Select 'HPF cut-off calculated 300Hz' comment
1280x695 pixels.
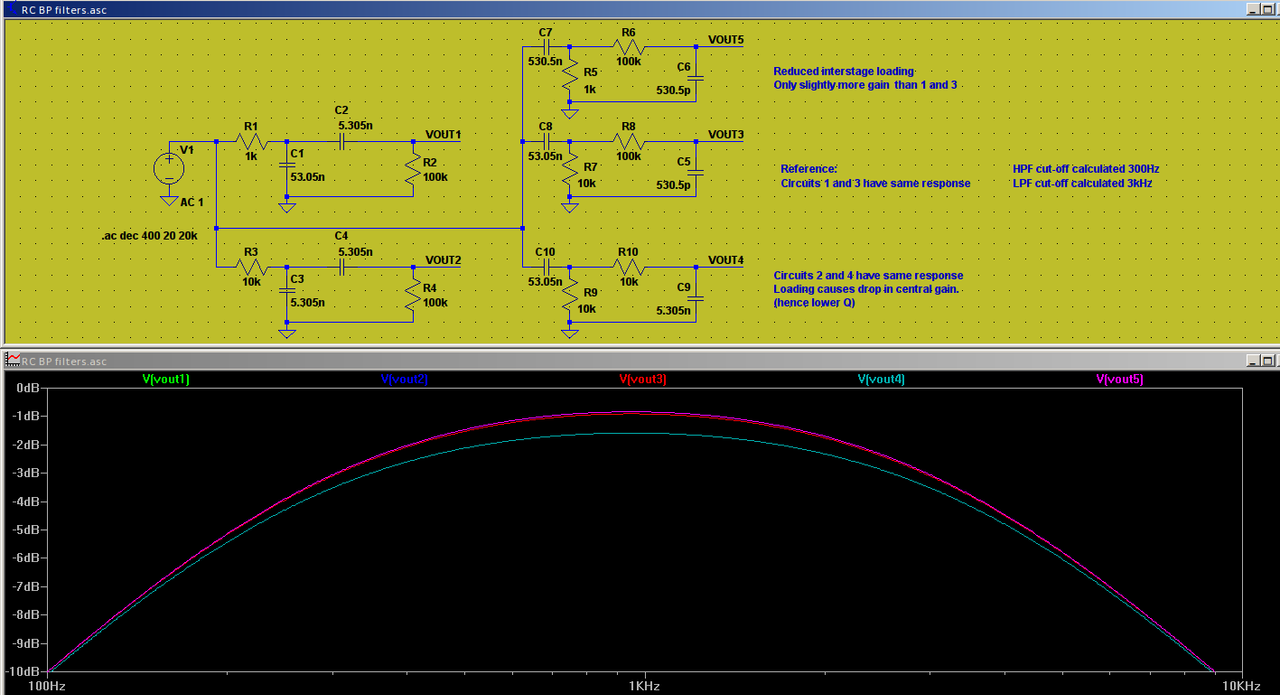tap(1086, 169)
